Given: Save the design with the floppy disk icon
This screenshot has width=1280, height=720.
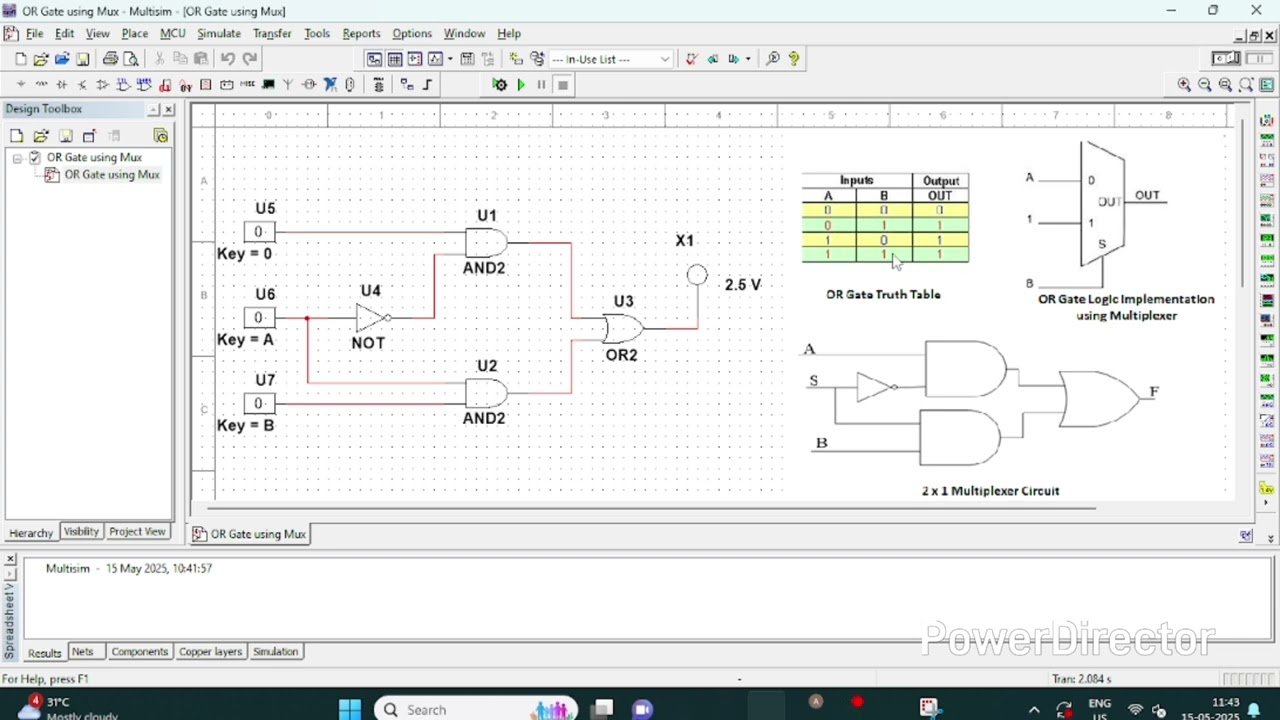Looking at the screenshot, I should pos(83,59).
